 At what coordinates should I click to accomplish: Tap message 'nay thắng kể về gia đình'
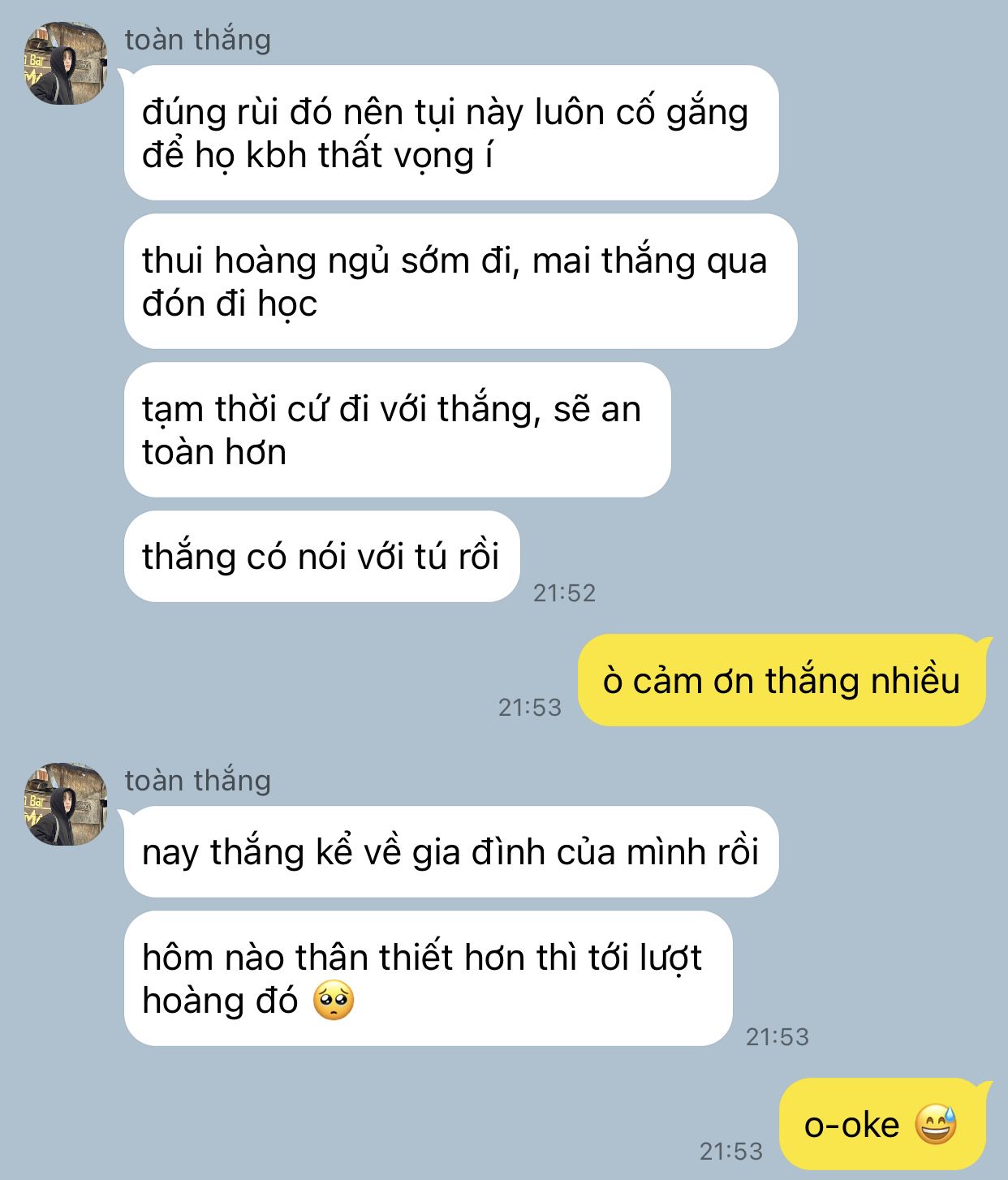(451, 851)
